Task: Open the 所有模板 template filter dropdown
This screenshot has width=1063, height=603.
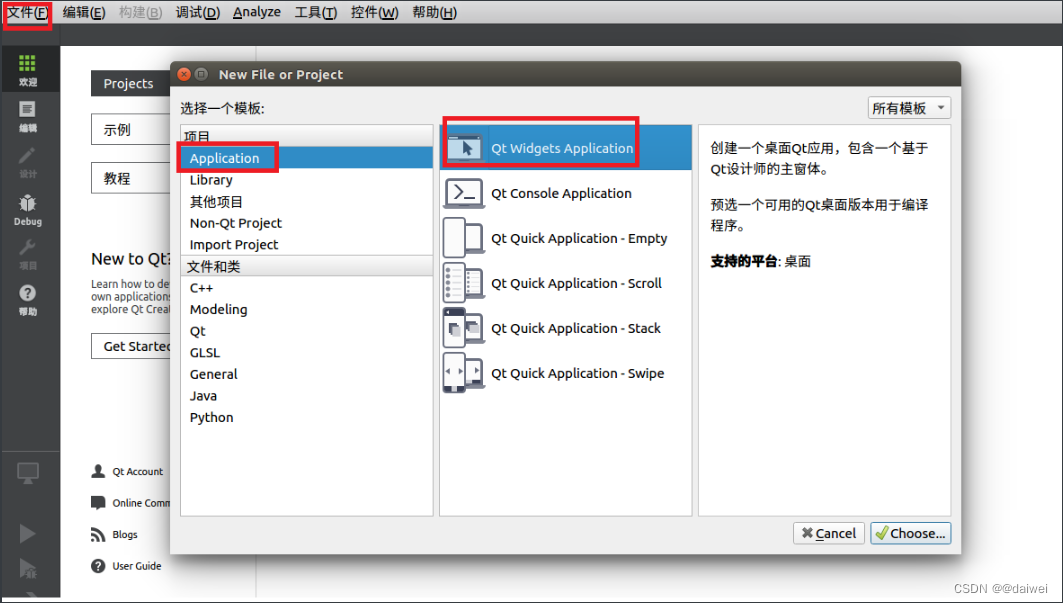Action: [x=909, y=108]
